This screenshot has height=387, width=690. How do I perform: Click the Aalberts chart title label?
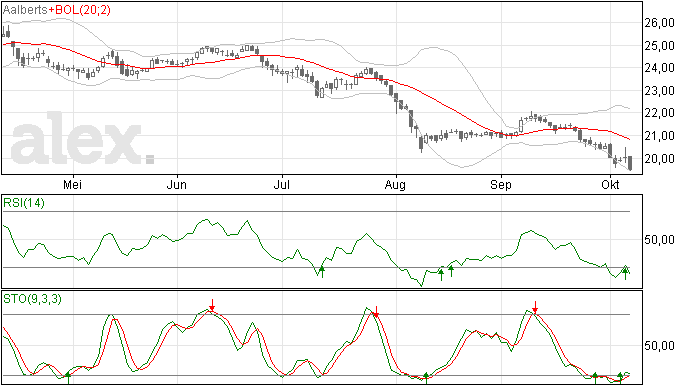(x=25, y=10)
